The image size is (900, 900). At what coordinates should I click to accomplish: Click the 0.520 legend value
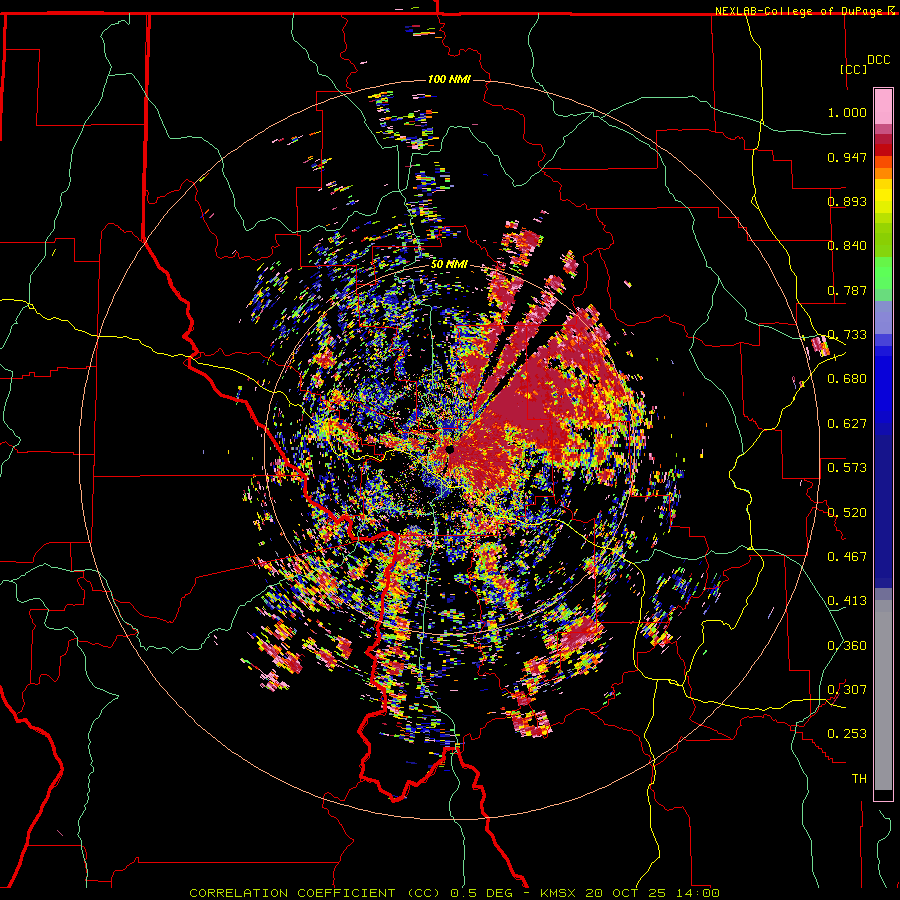pos(847,513)
